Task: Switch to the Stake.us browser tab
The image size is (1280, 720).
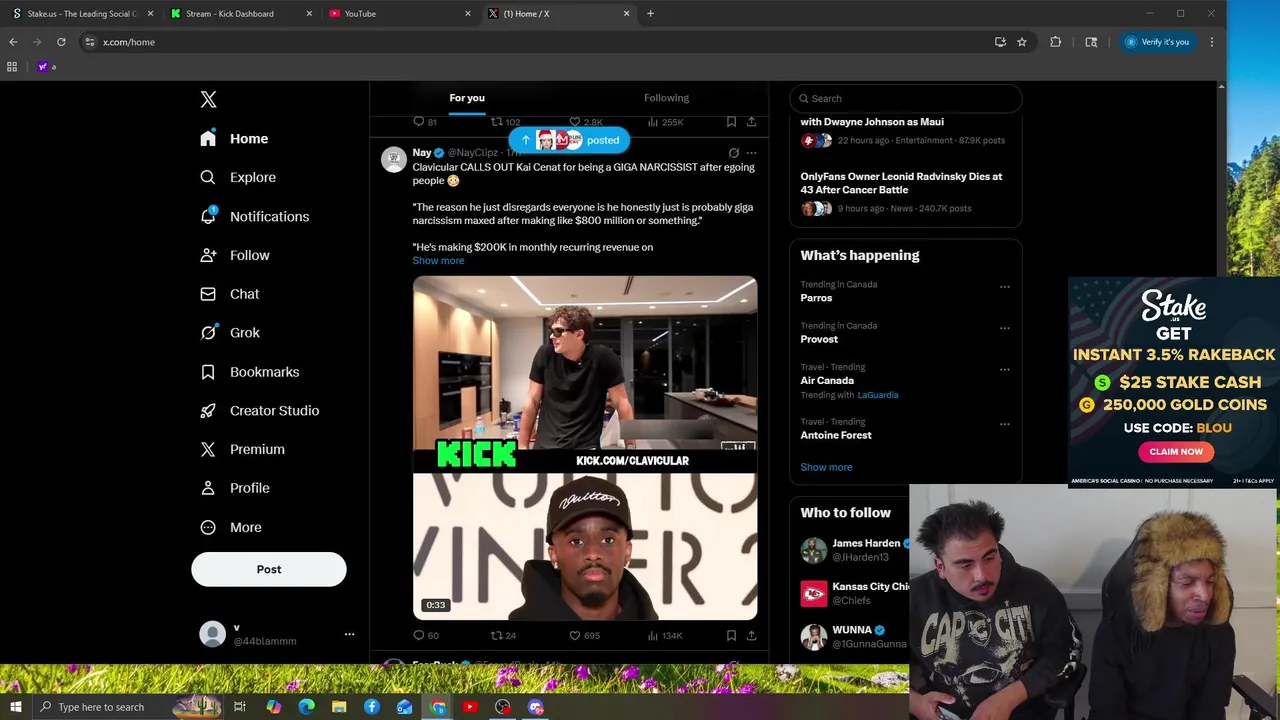Action: [x=82, y=14]
